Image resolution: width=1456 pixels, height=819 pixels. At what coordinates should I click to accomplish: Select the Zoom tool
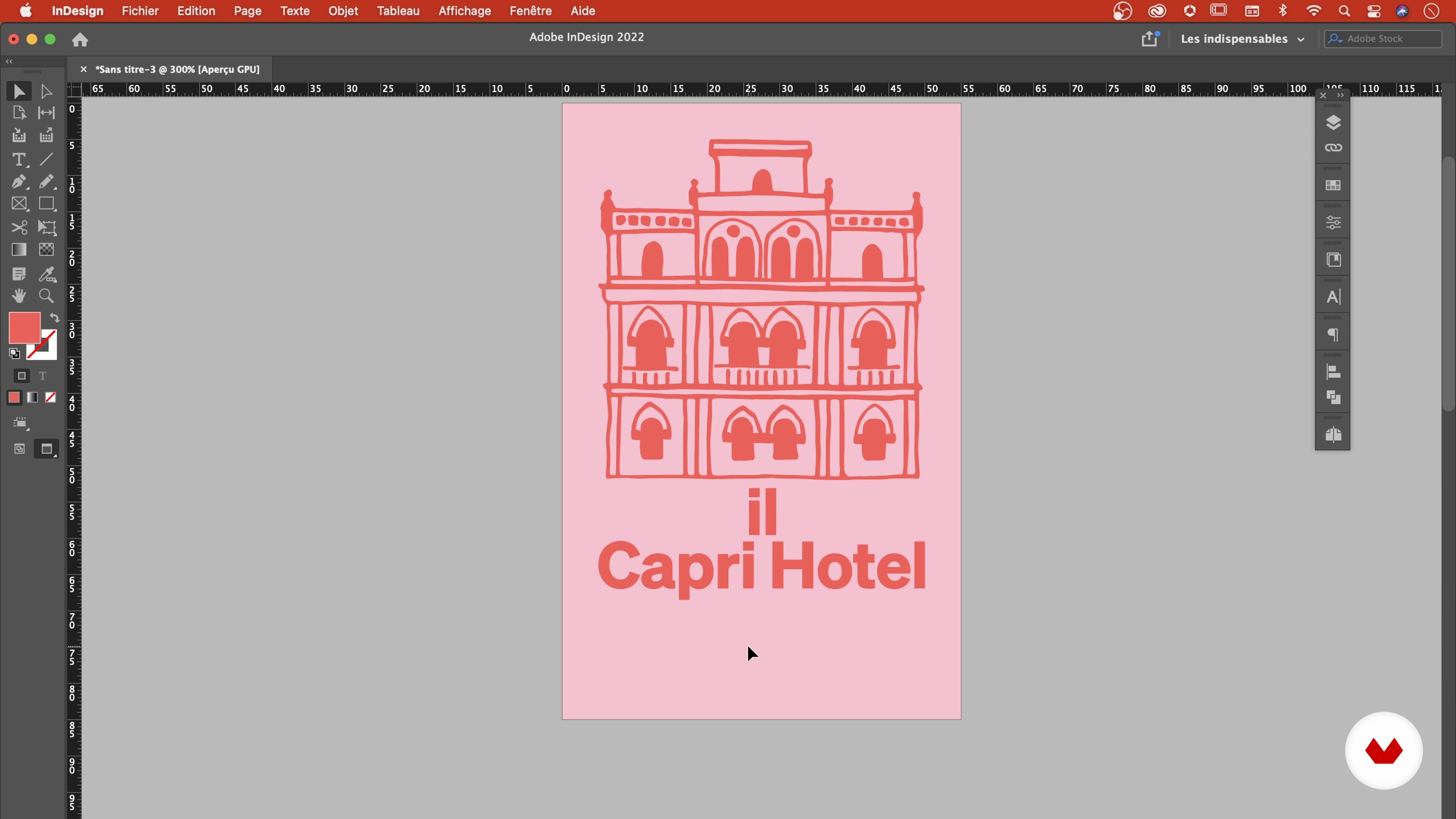(x=46, y=296)
